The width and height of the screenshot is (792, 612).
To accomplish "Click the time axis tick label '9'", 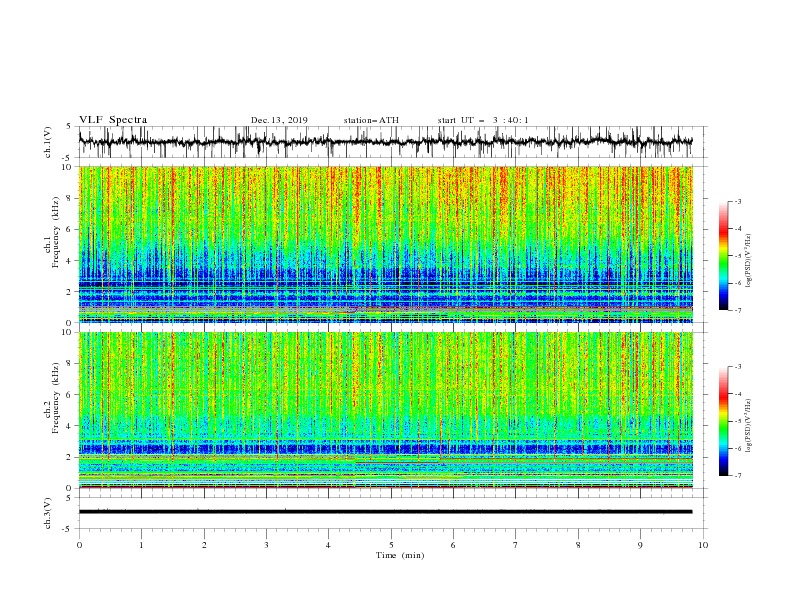I will click(x=640, y=545).
